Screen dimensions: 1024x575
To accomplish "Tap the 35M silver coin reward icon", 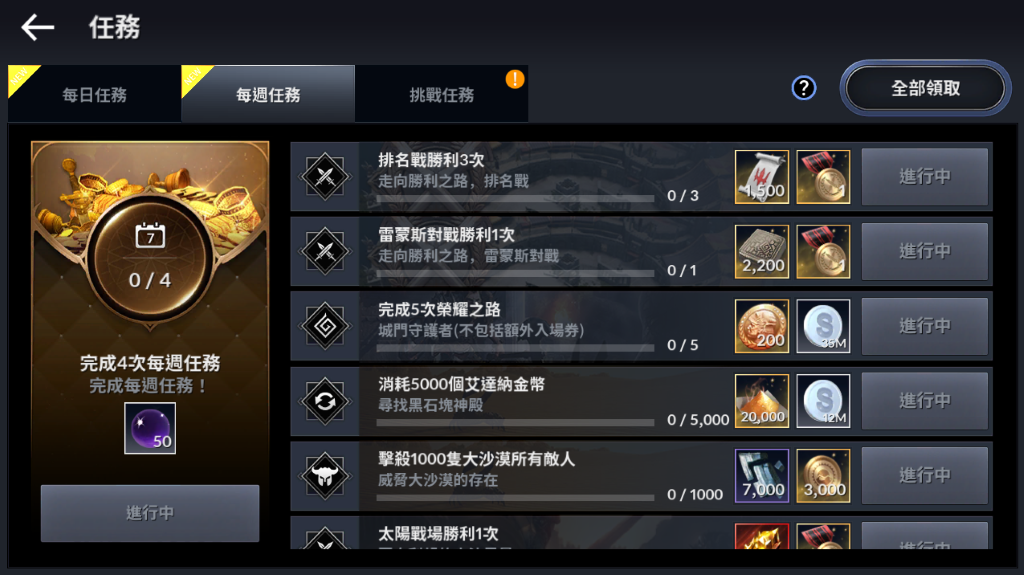I will pyautogui.click(x=824, y=326).
